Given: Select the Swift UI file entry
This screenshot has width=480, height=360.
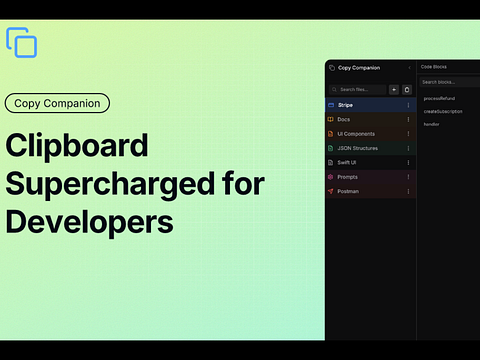Looking at the screenshot, I should coord(371,163).
